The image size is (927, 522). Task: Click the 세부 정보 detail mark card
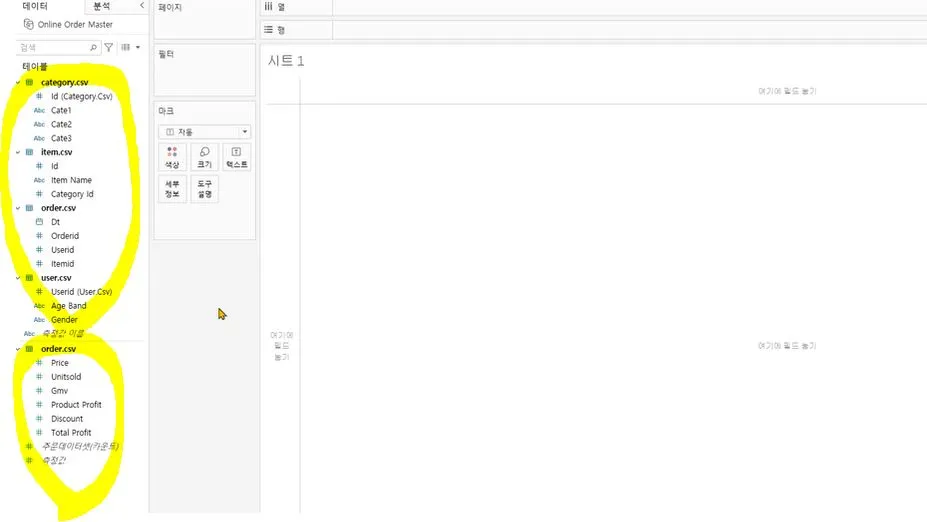pyautogui.click(x=172, y=189)
